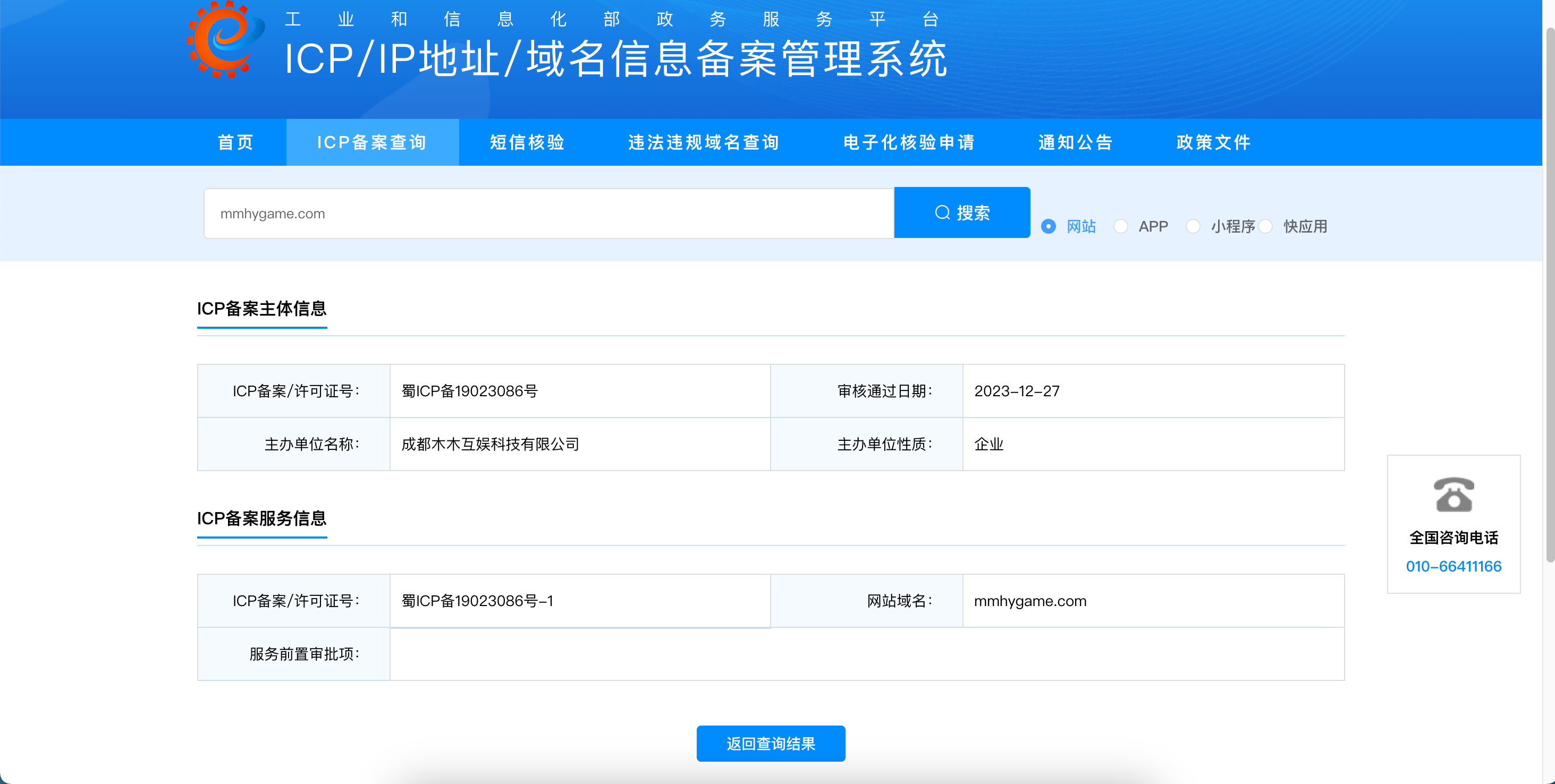Select the 网站 radio button

[x=1049, y=226]
